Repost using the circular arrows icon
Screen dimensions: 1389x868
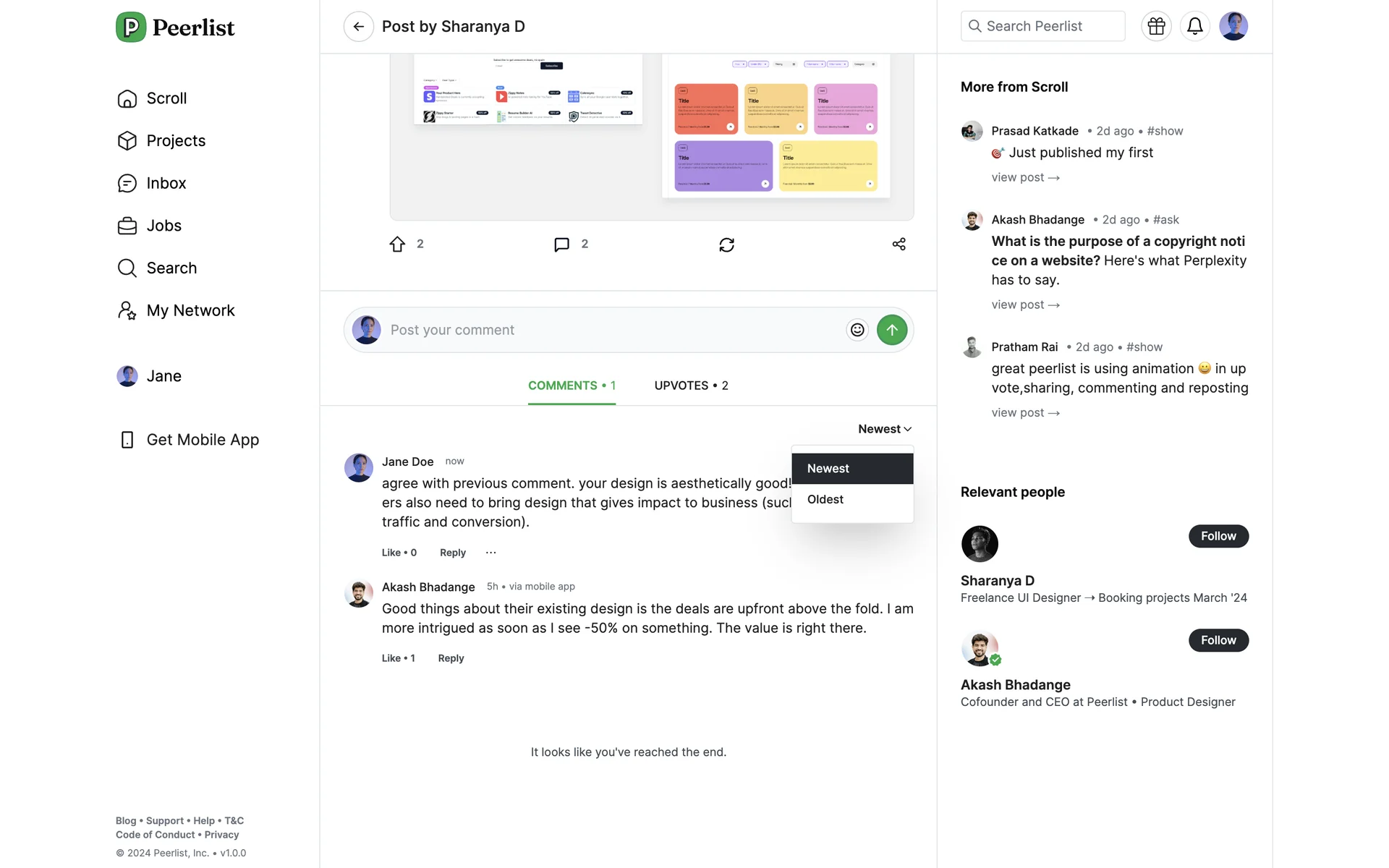point(726,245)
